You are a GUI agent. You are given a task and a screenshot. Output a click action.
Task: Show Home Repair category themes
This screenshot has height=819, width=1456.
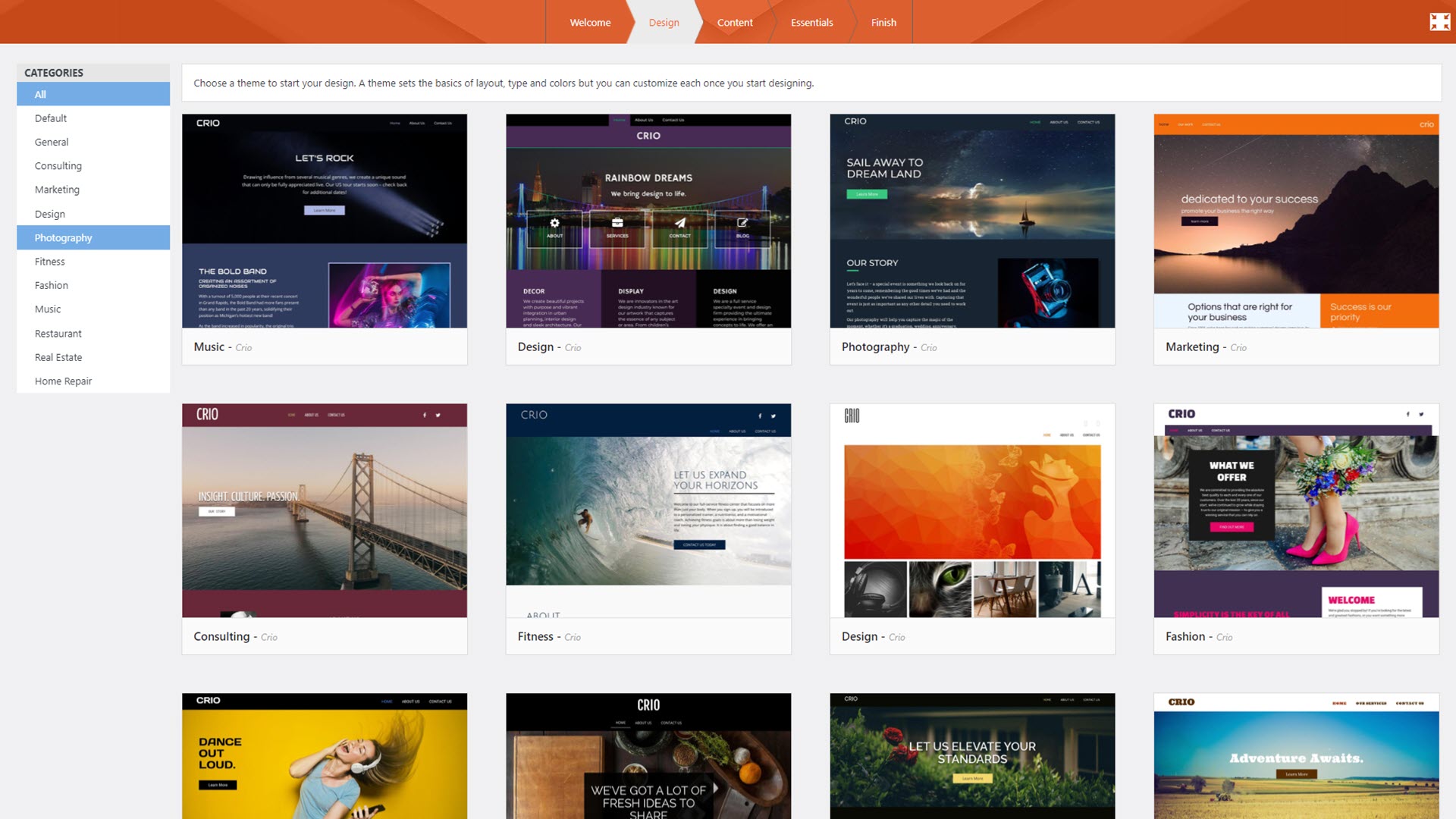(x=93, y=381)
